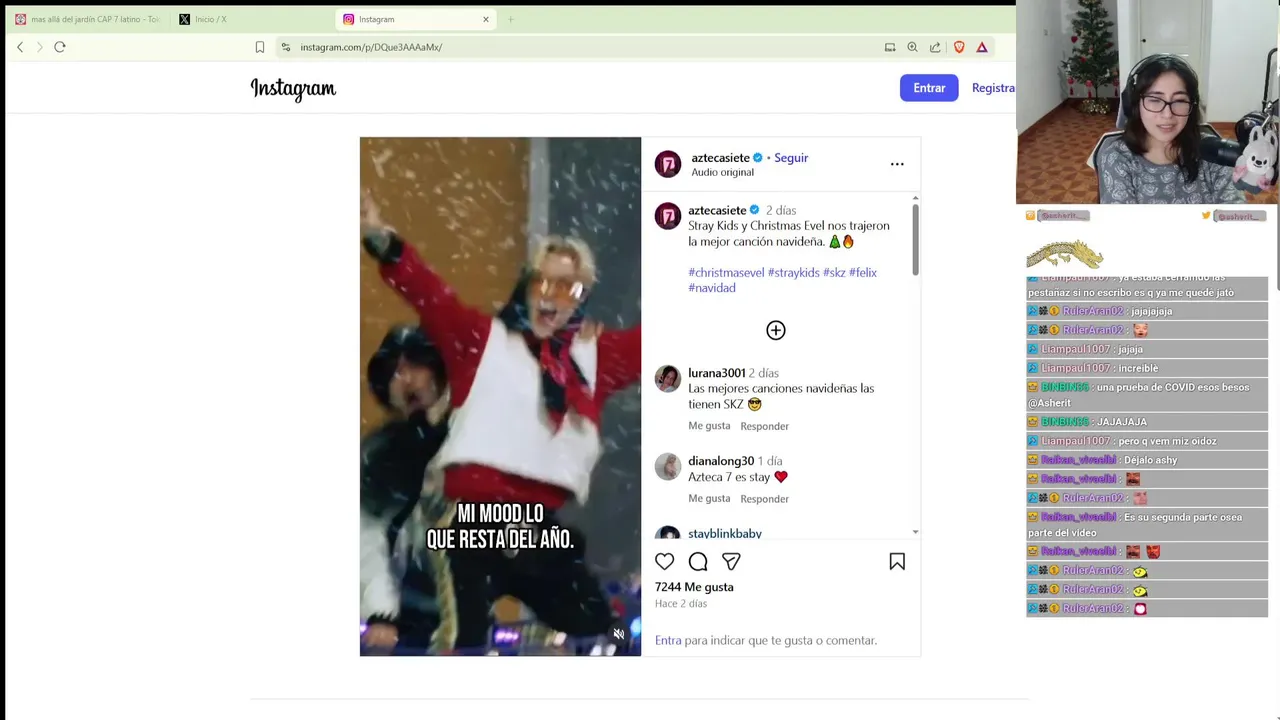Go back with the browser back arrow
Image resolution: width=1280 pixels, height=720 pixels.
point(20,47)
